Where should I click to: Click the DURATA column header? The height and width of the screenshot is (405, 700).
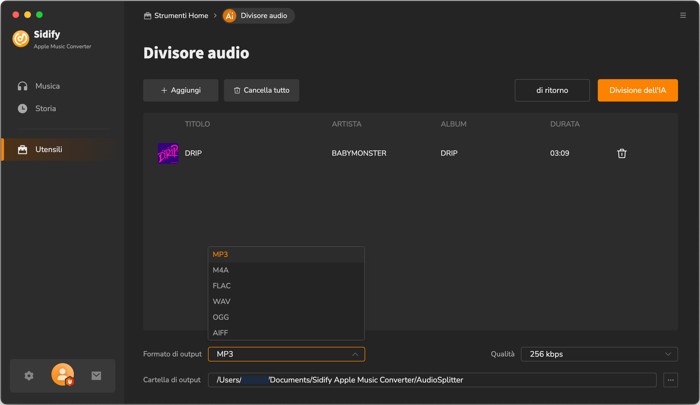565,124
